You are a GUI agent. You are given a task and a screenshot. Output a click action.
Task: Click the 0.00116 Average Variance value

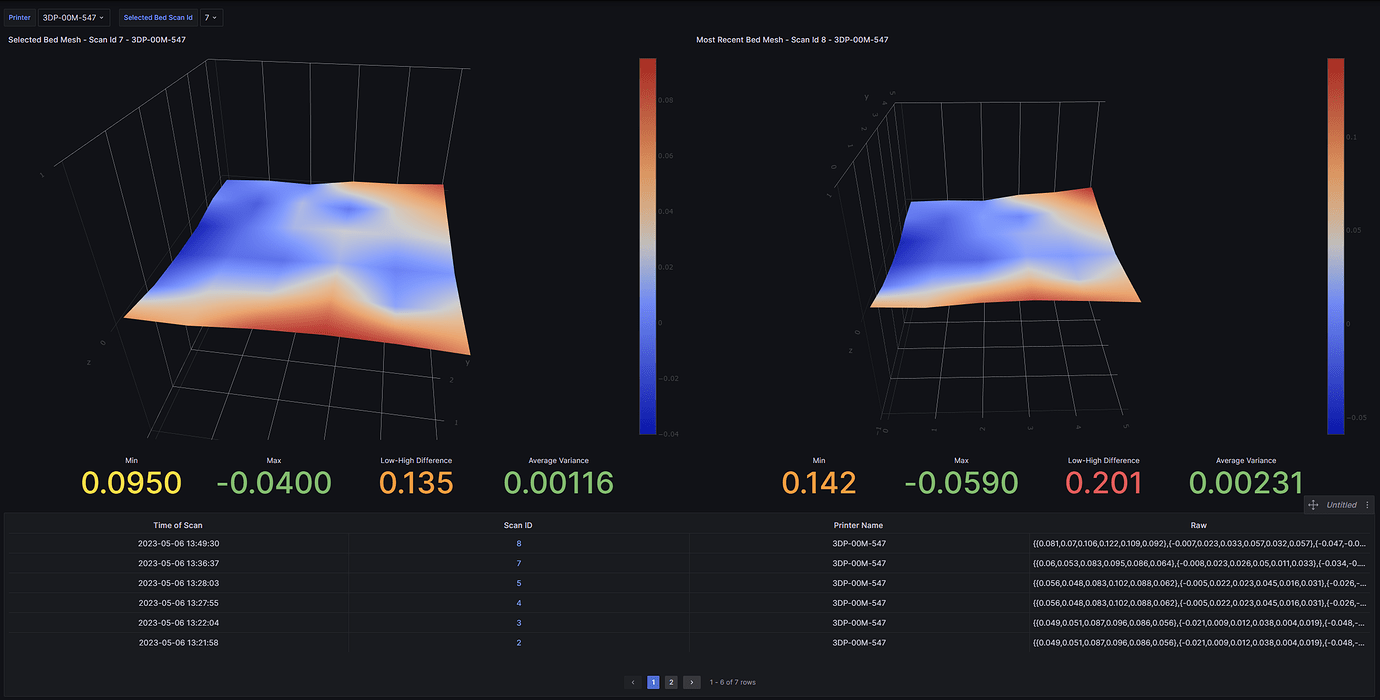click(558, 484)
